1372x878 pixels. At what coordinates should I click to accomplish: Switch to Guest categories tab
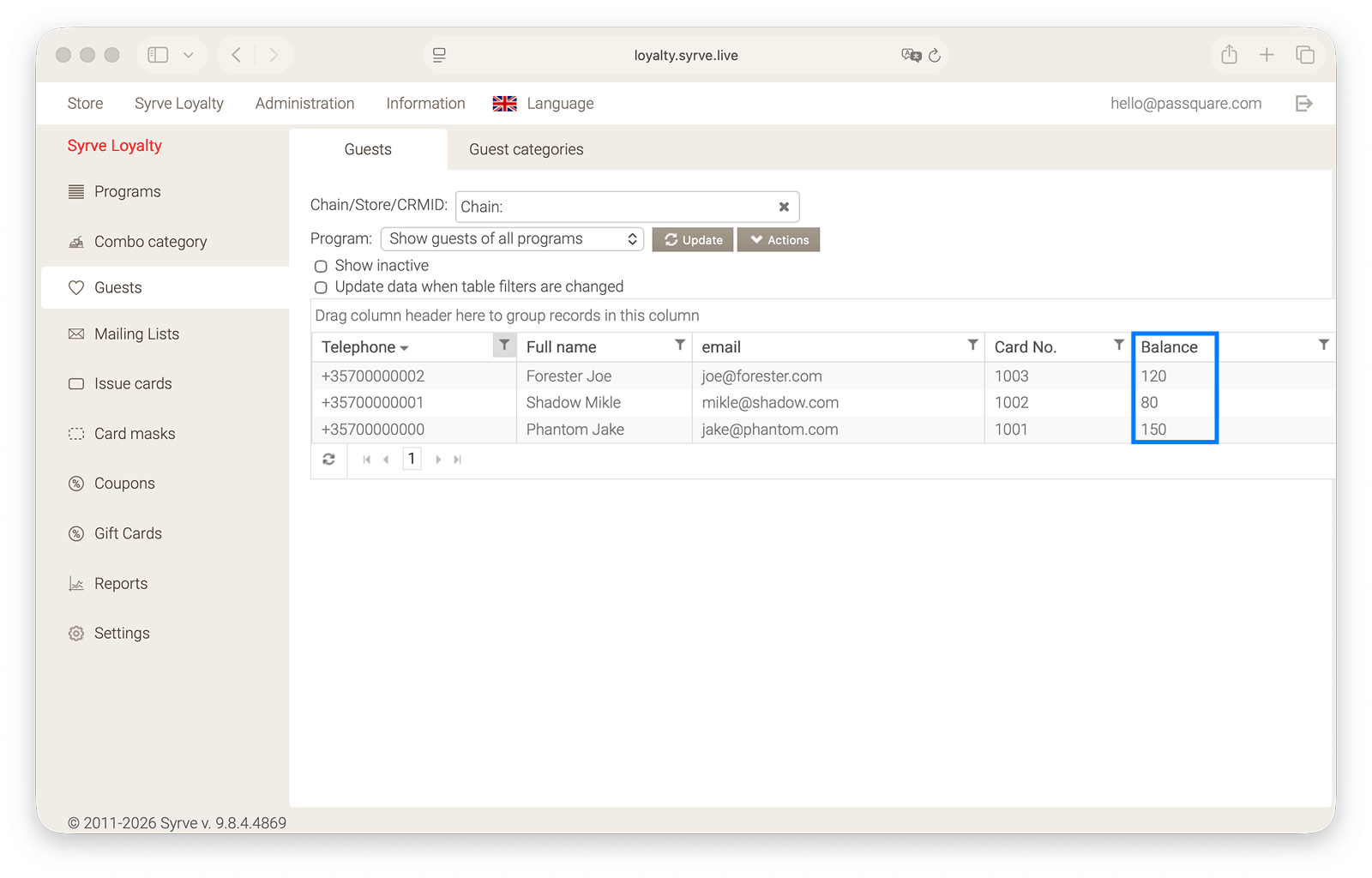pyautogui.click(x=526, y=149)
